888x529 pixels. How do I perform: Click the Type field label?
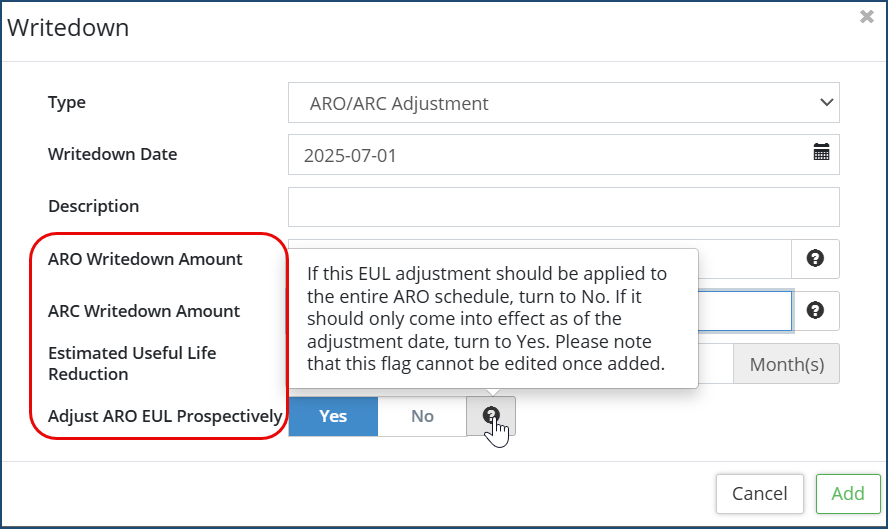point(67,102)
